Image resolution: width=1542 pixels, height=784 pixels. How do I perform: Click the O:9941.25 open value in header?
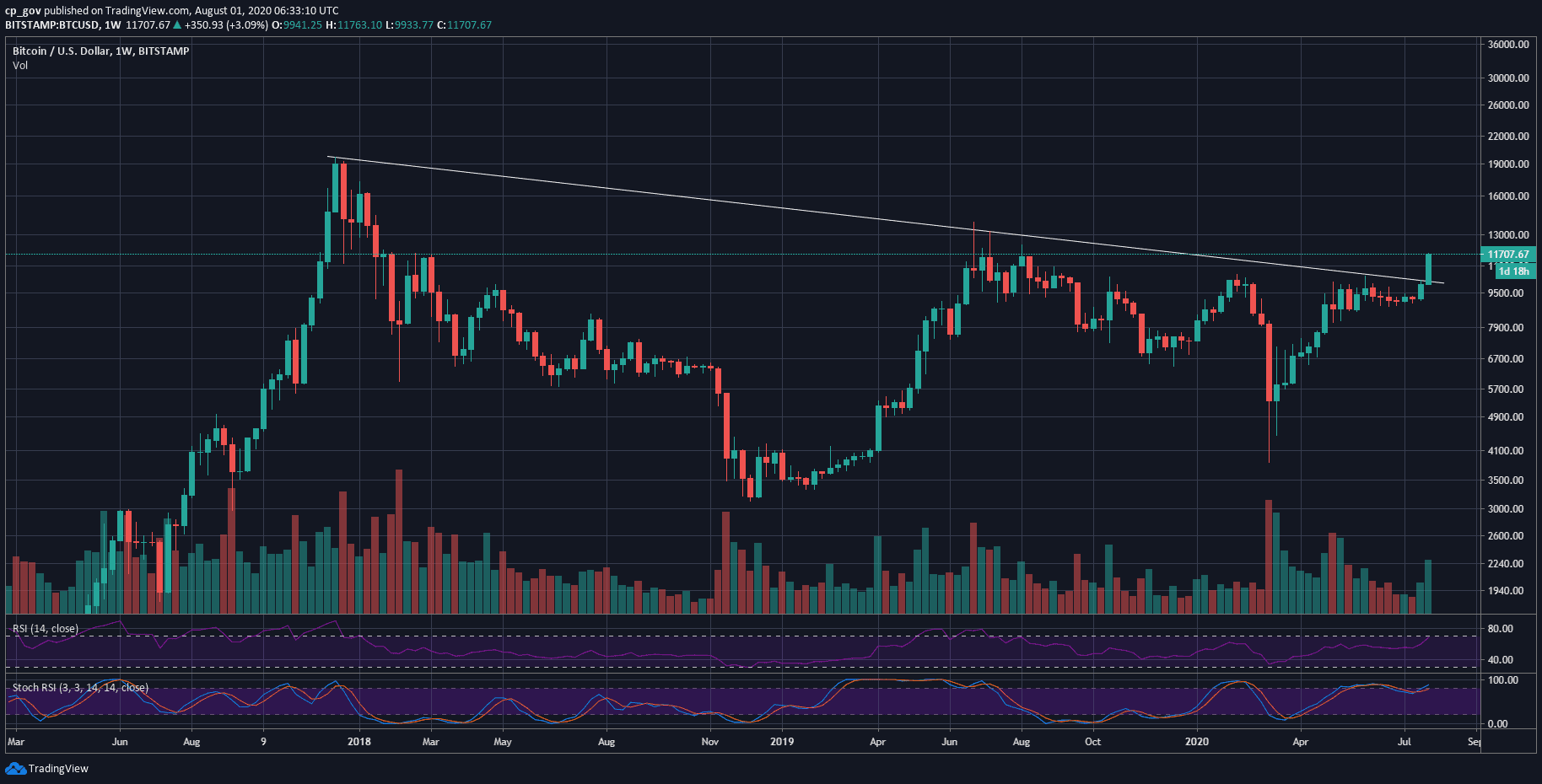pyautogui.click(x=297, y=25)
